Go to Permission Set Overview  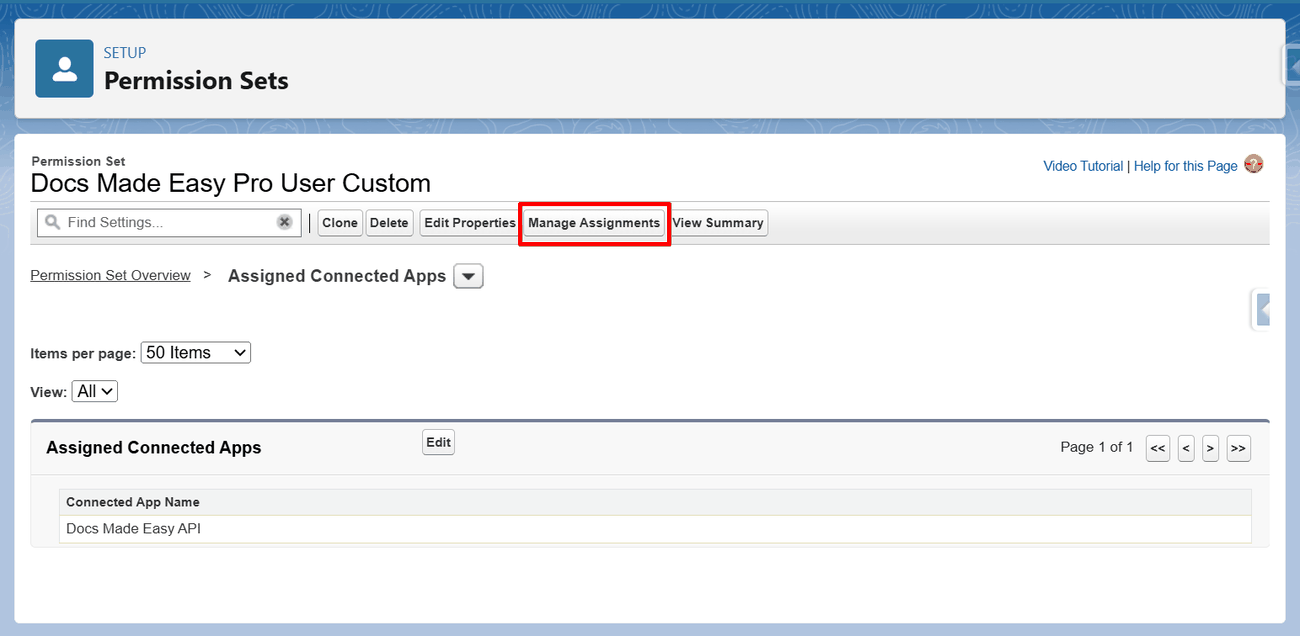110,275
